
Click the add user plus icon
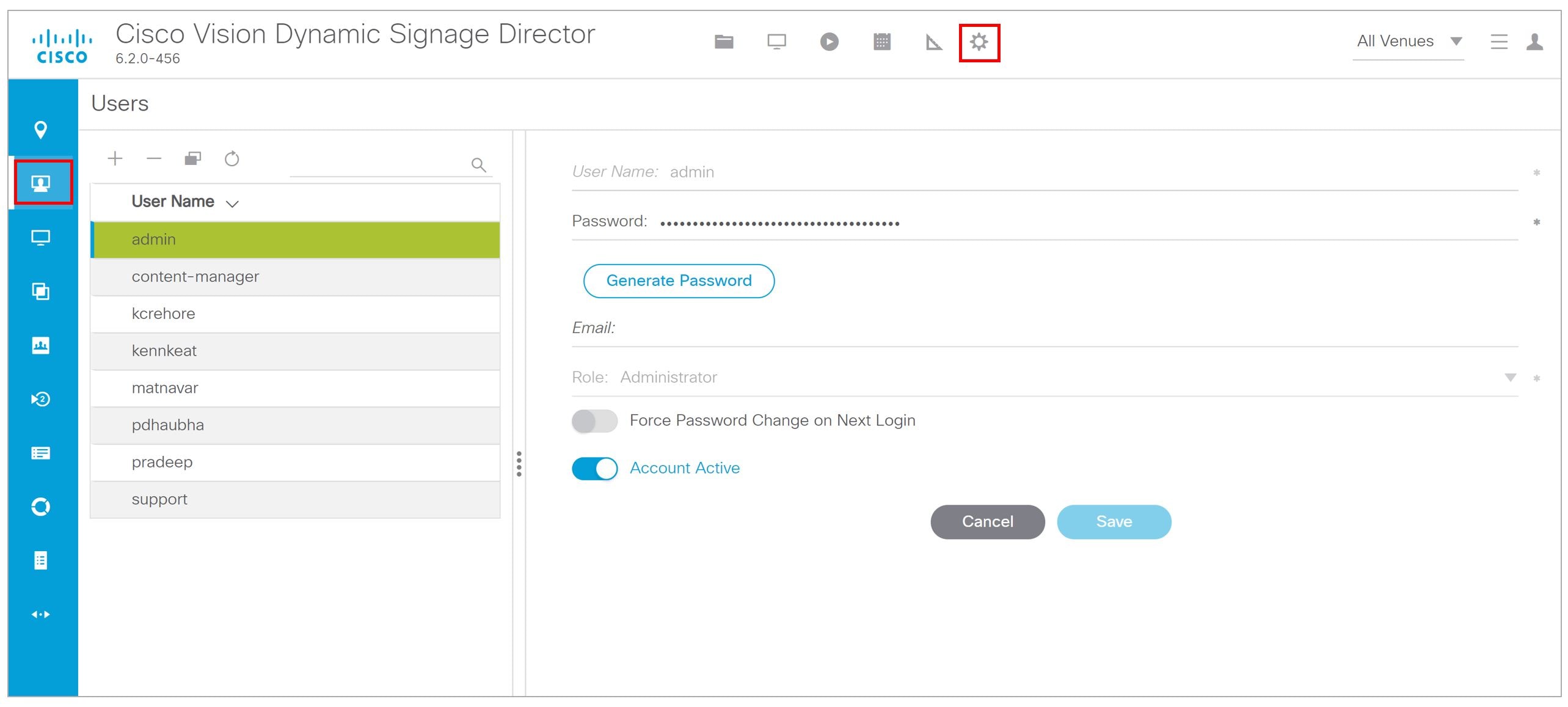click(x=115, y=158)
